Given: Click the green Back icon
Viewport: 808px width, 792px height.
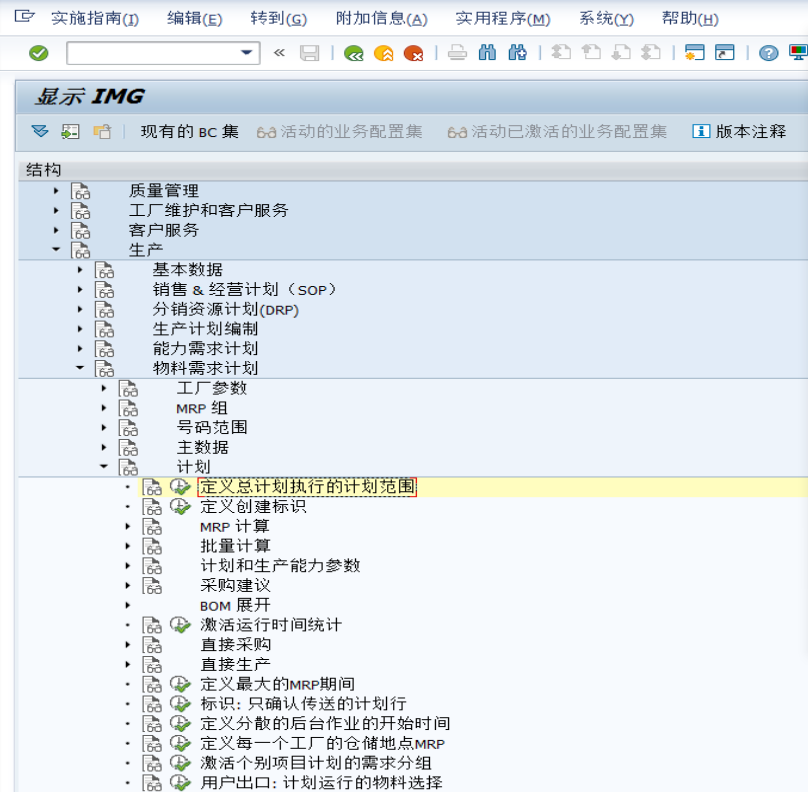Looking at the screenshot, I should (354, 53).
